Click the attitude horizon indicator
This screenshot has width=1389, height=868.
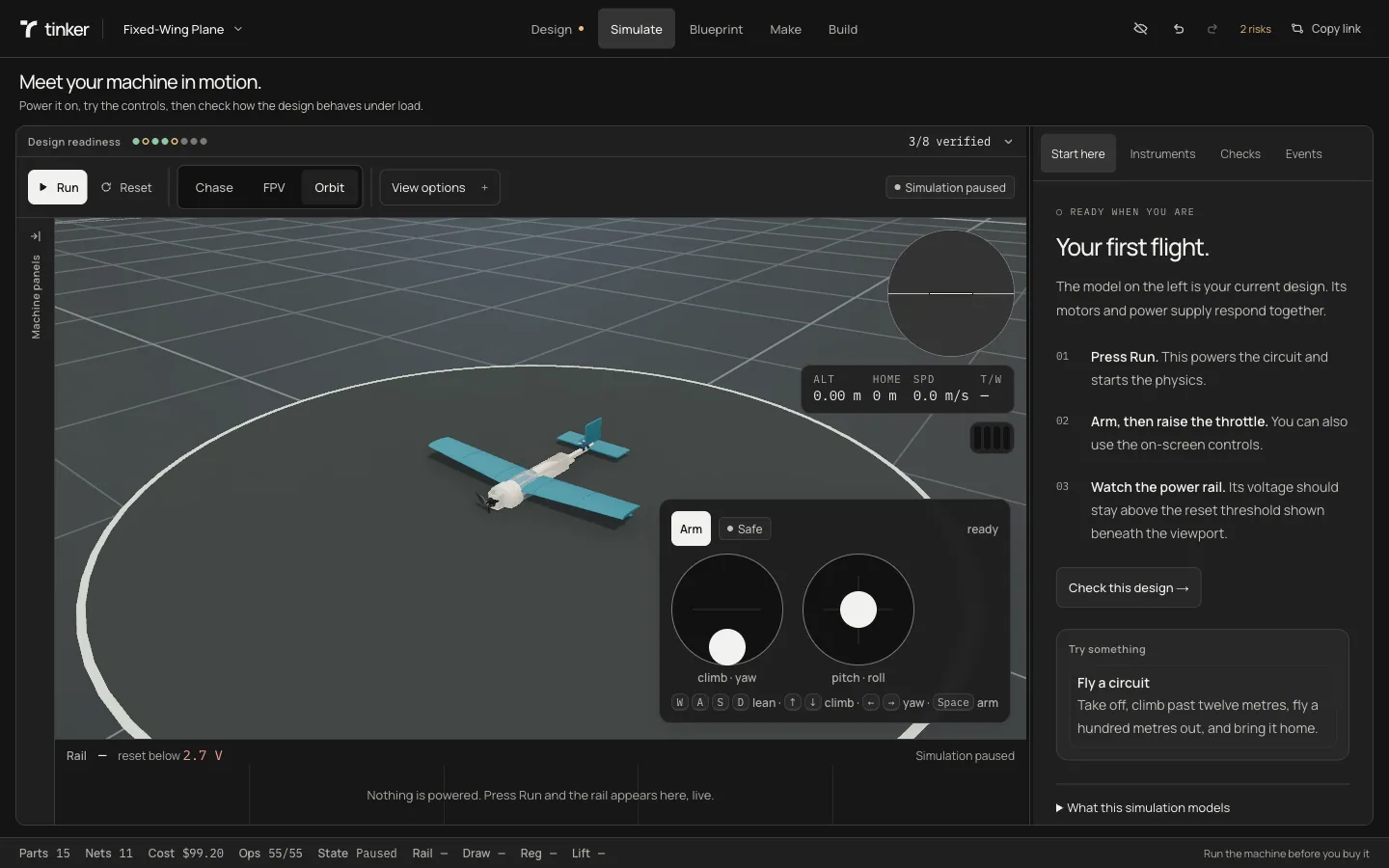[x=950, y=292]
